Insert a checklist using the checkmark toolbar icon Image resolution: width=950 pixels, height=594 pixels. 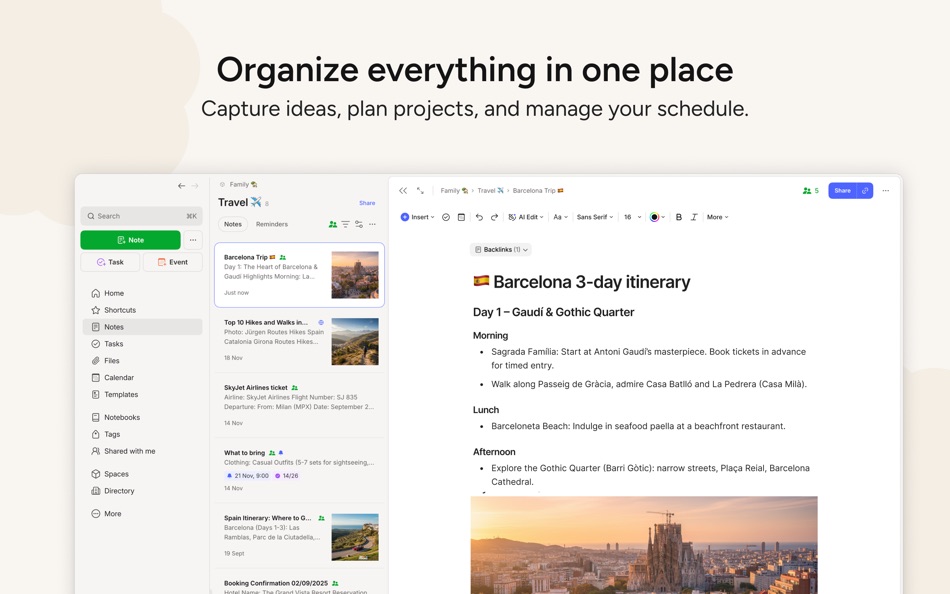coord(445,216)
